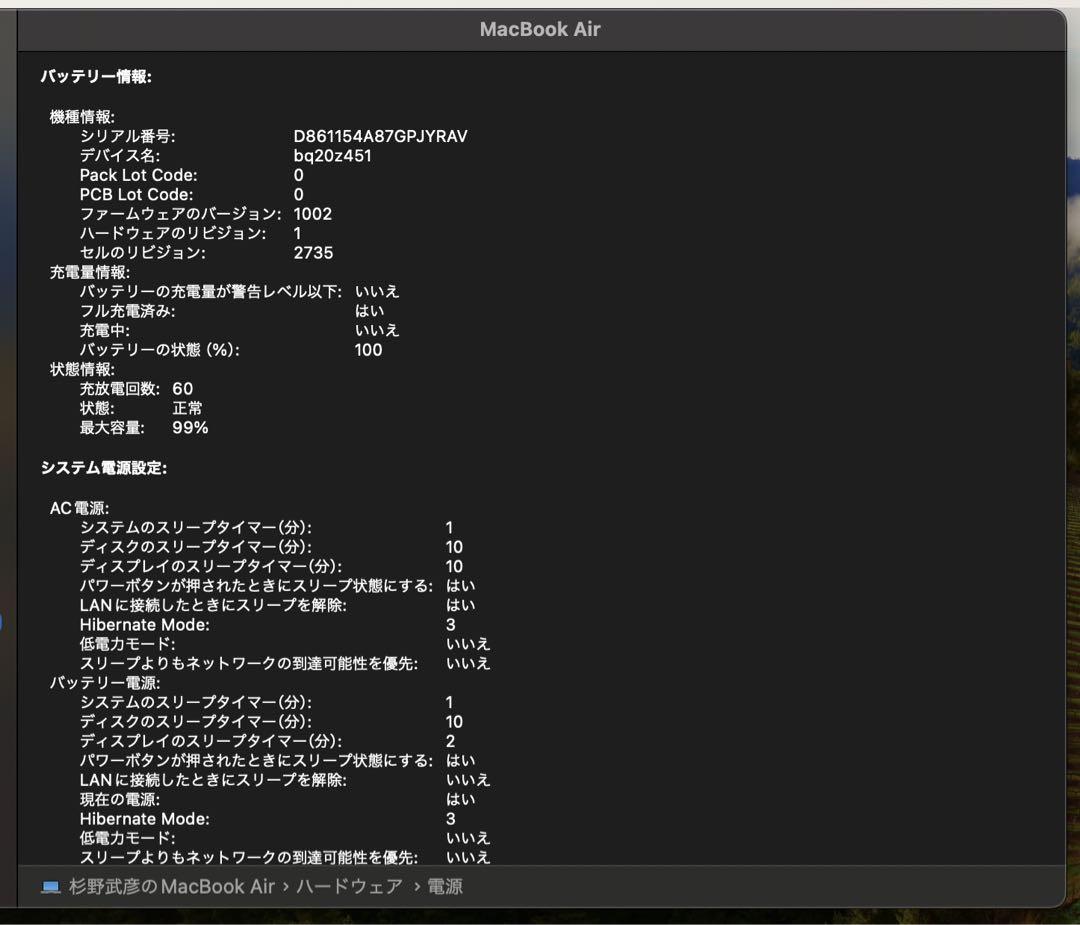Select 杉野武彦のMacBook Air in path bar
1080x925 pixels.
tap(172, 886)
